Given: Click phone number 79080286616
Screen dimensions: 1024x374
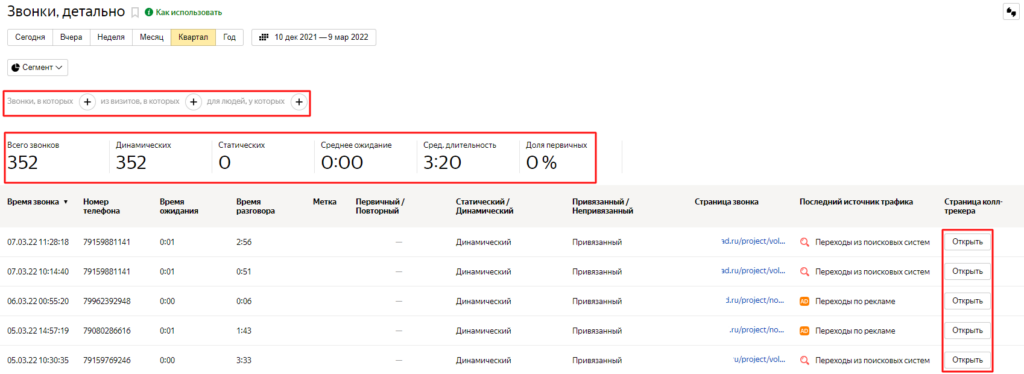Looking at the screenshot, I should (x=107, y=330).
